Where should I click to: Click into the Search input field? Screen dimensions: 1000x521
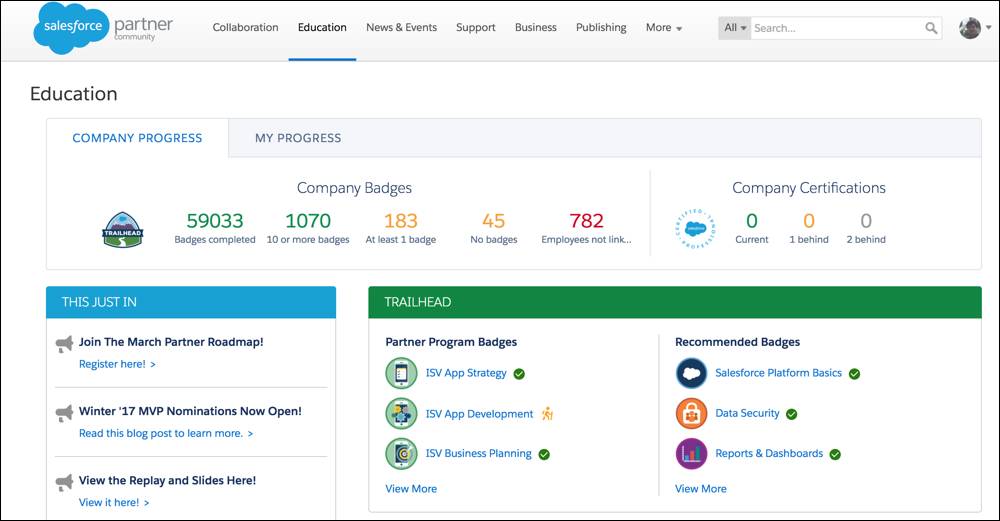pos(837,28)
